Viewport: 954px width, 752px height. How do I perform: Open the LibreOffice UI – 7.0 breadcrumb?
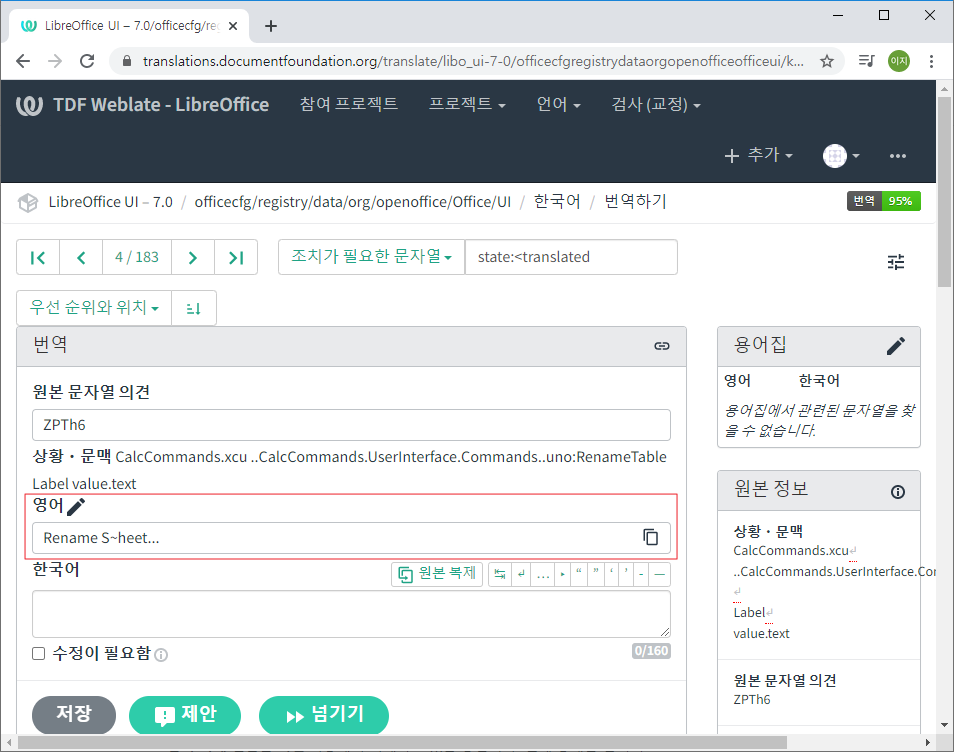click(x=111, y=202)
